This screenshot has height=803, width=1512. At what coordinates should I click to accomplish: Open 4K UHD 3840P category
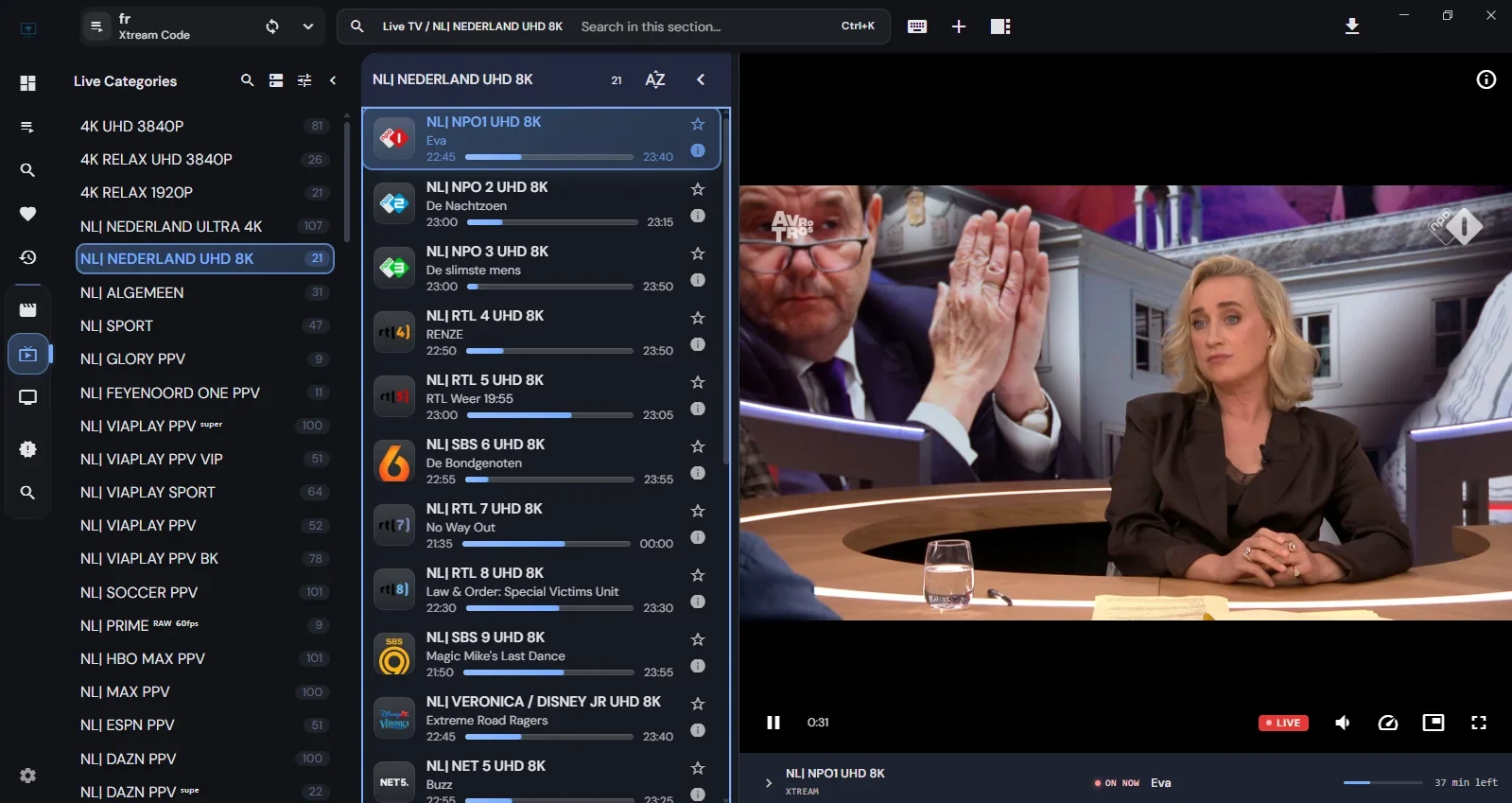pos(205,126)
